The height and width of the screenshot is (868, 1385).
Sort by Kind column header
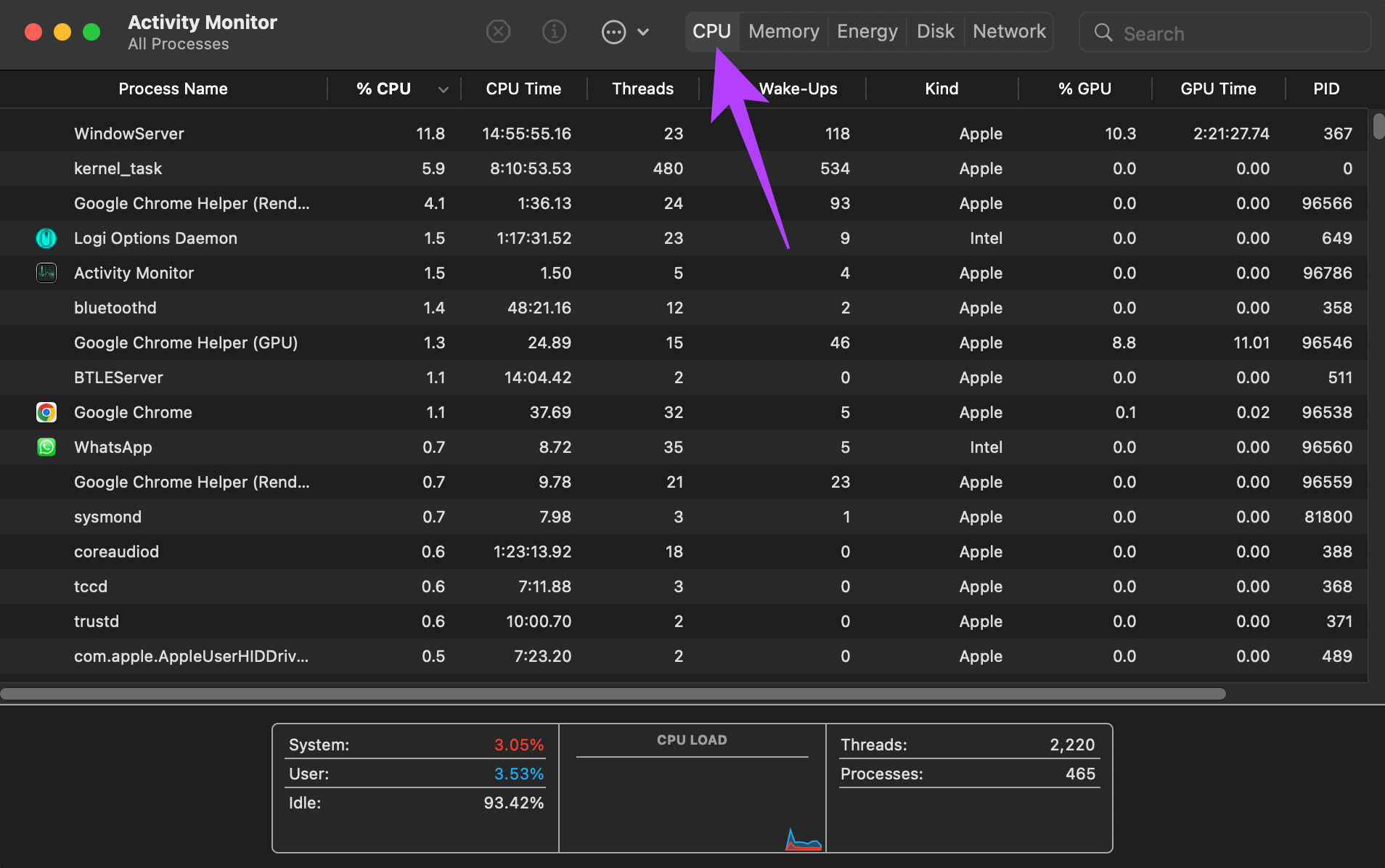point(941,89)
